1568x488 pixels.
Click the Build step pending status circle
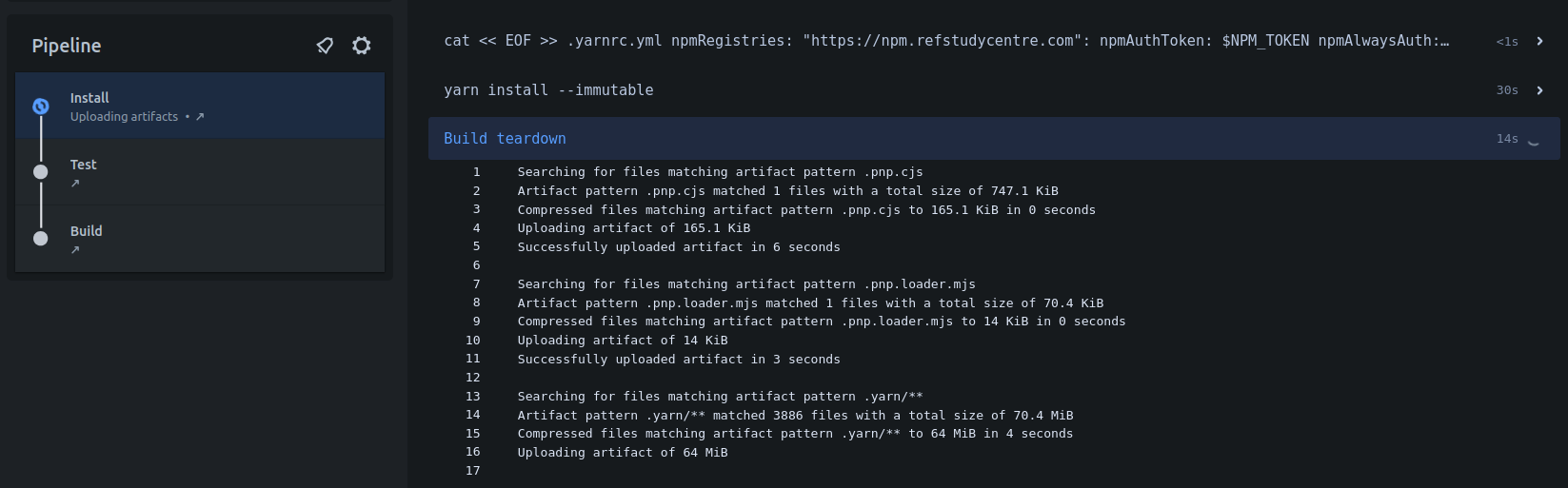coord(41,239)
